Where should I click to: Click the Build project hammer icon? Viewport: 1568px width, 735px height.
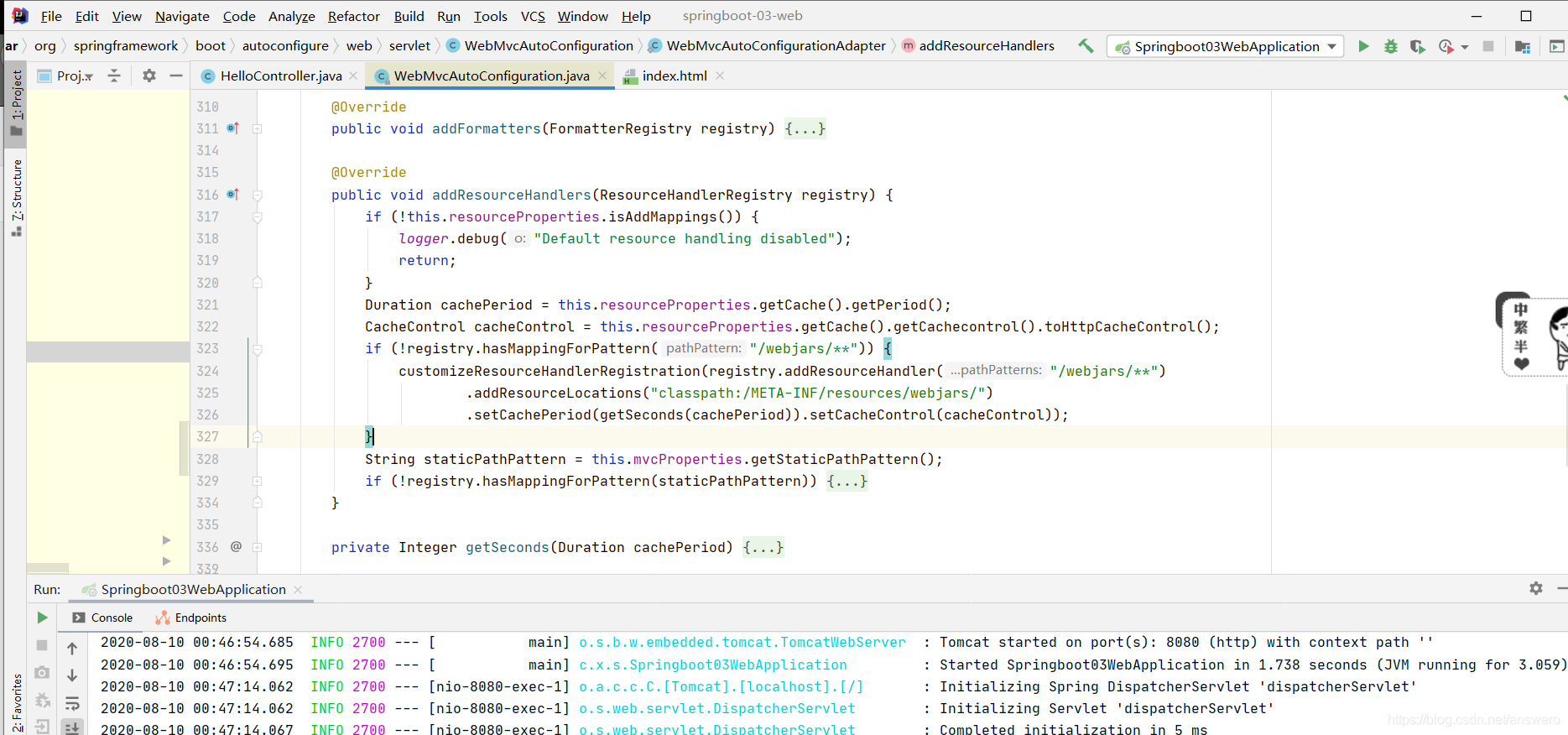(x=1086, y=46)
